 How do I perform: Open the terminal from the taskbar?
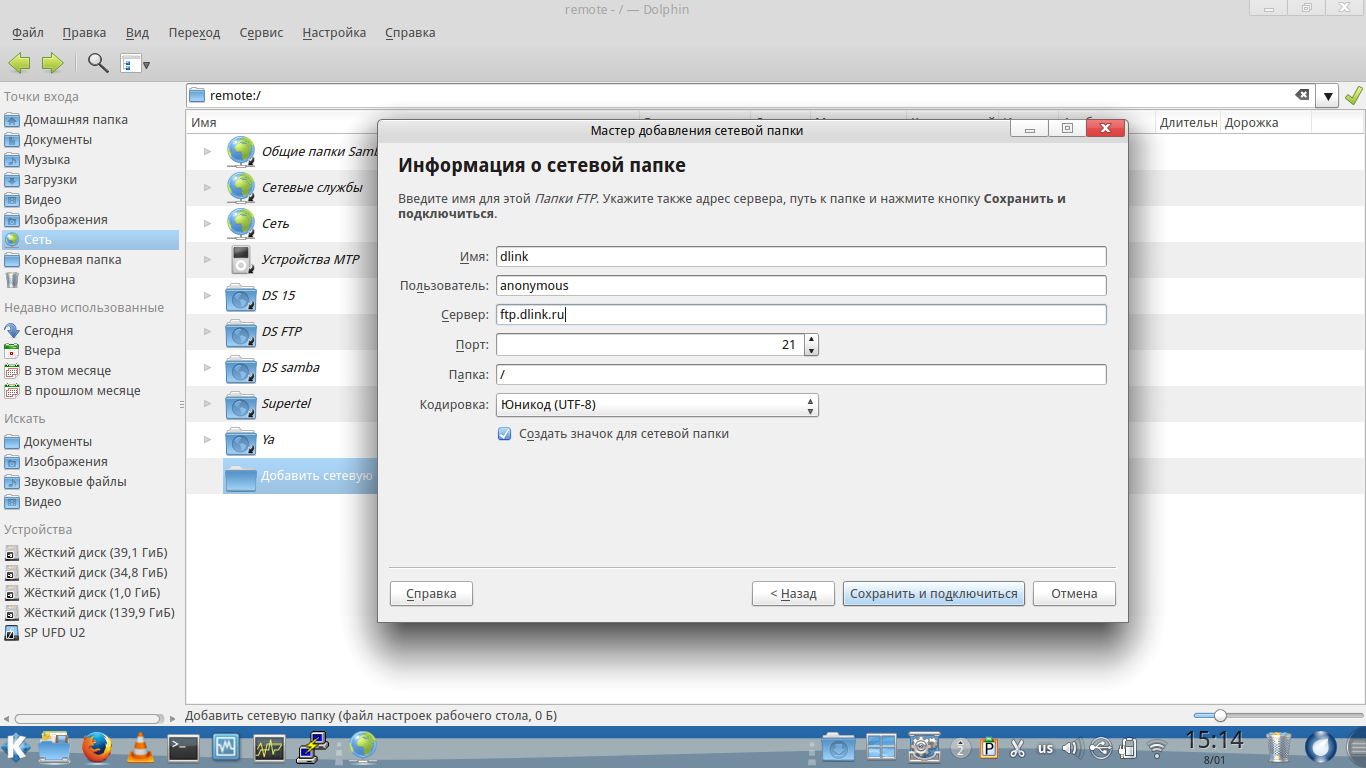click(184, 747)
